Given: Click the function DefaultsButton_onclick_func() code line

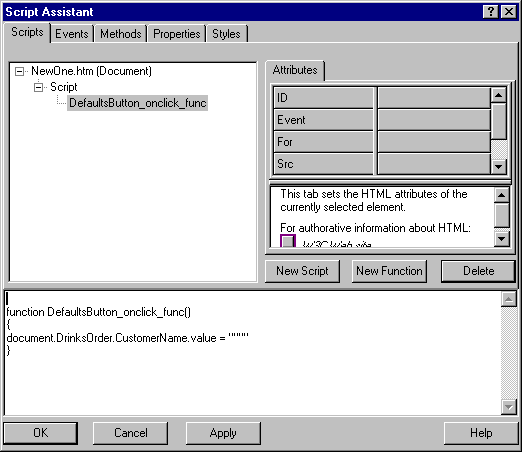Looking at the screenshot, I should click(99, 312).
